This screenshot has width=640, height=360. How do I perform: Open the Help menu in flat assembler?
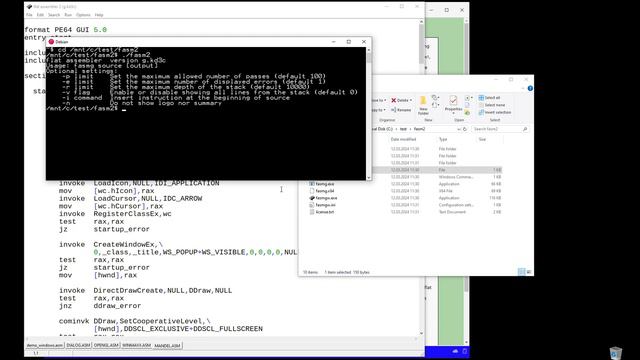tap(99, 15)
